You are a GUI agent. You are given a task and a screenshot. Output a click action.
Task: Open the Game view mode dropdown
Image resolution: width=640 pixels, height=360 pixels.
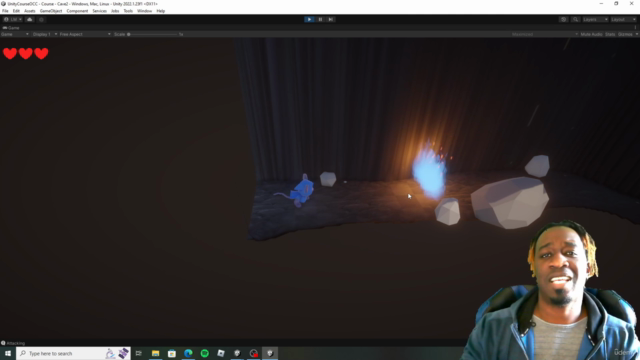coord(15,34)
